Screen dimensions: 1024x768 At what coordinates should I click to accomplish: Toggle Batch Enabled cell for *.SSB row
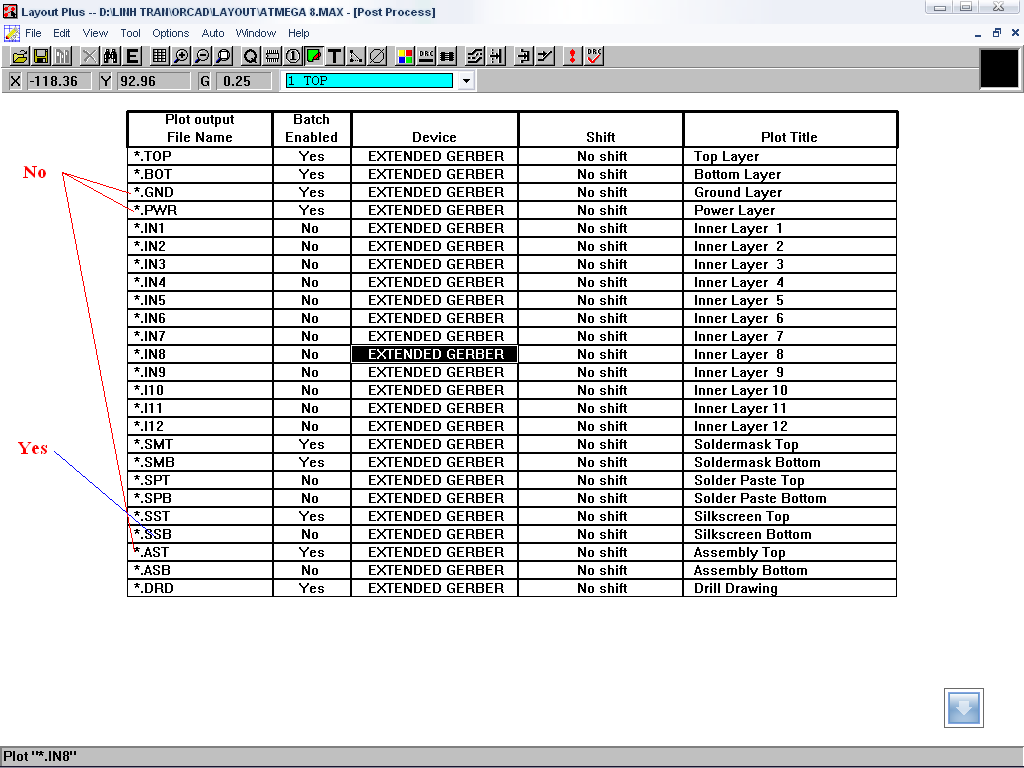coord(312,534)
